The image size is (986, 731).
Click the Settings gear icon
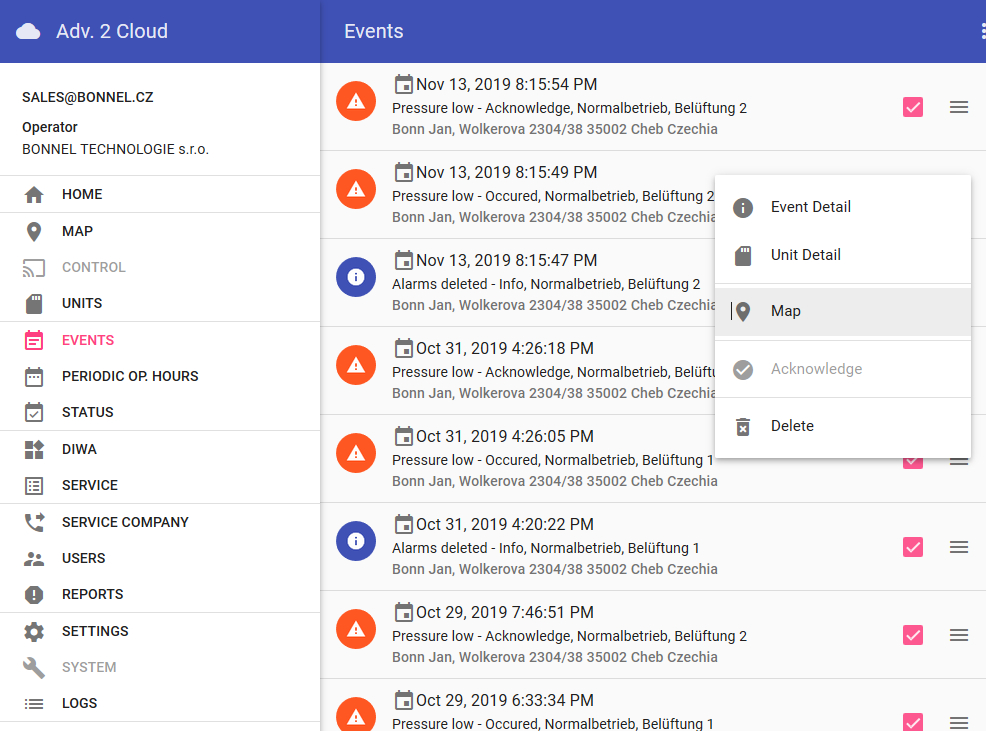click(34, 631)
